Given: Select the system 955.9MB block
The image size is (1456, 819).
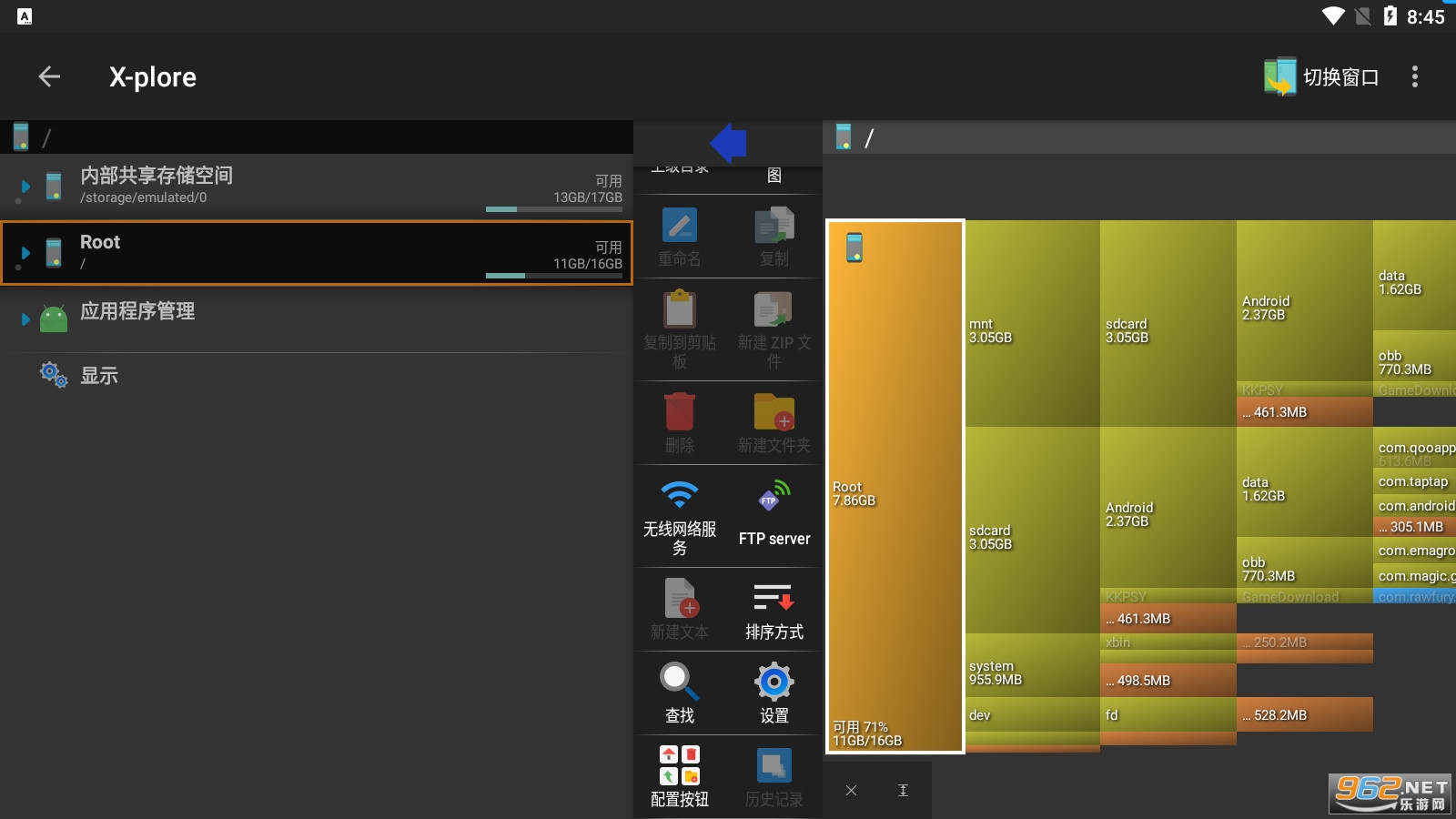Looking at the screenshot, I should click(1033, 665).
